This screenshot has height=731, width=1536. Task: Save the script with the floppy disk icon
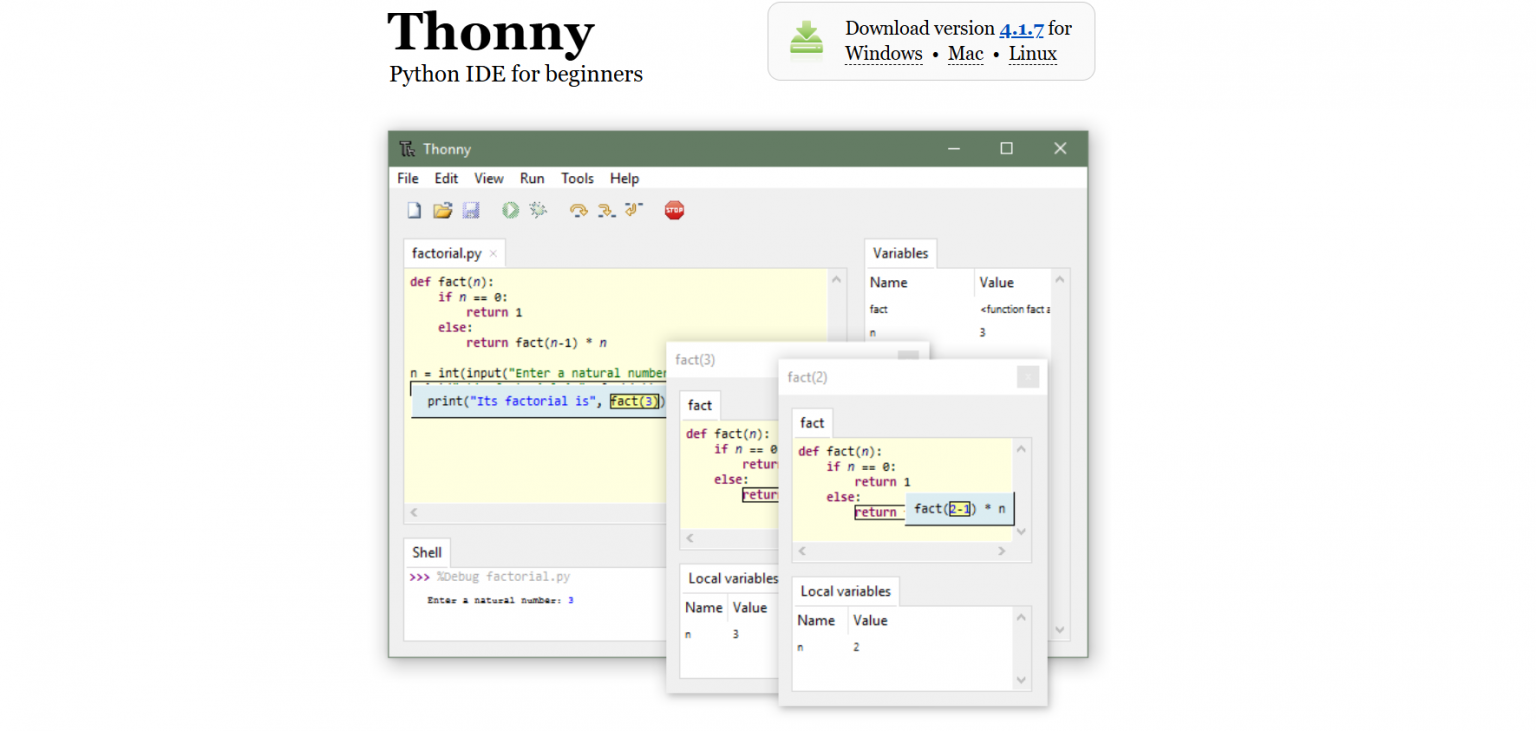(x=470, y=210)
